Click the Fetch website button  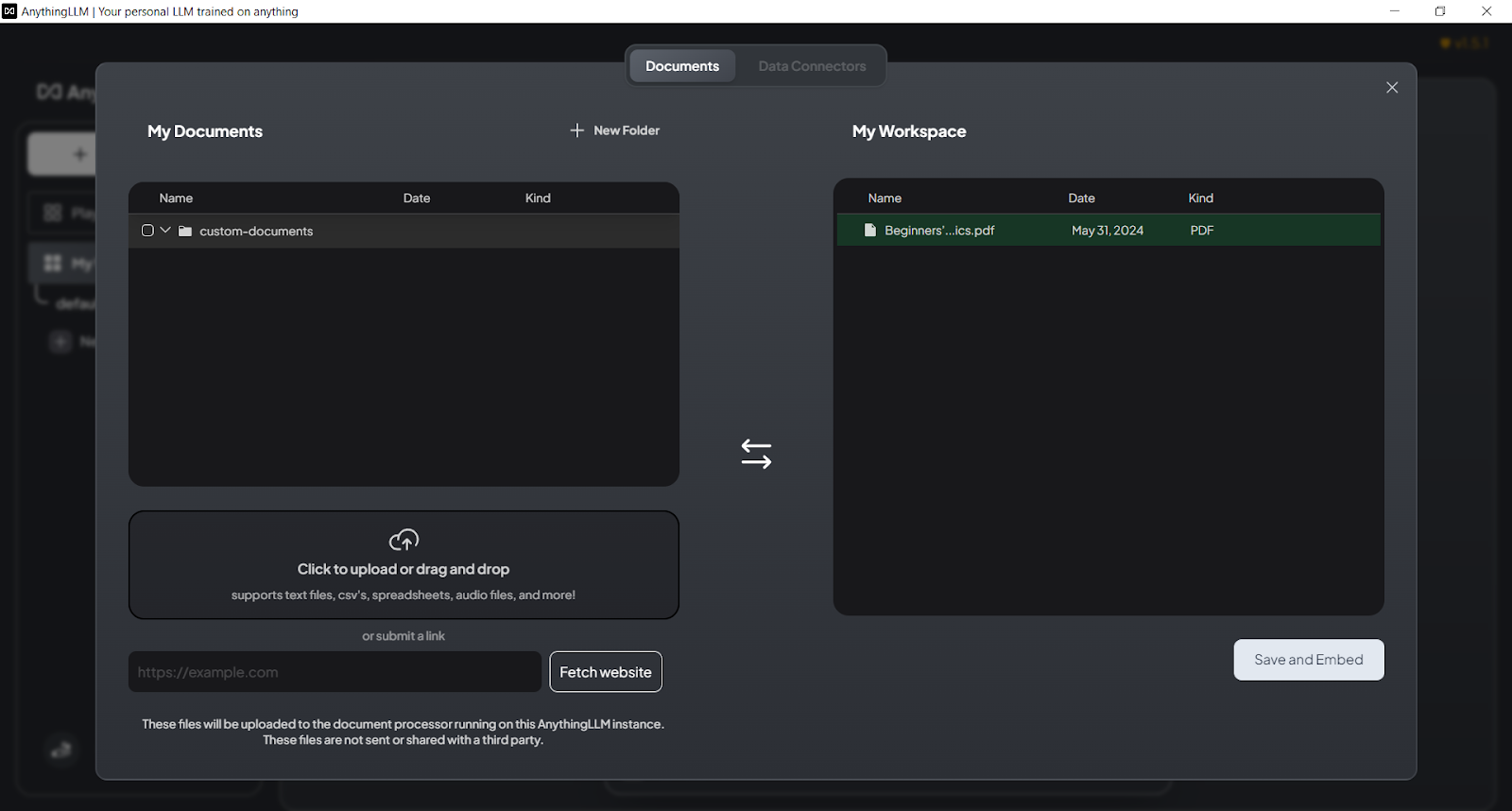pyautogui.click(x=606, y=672)
